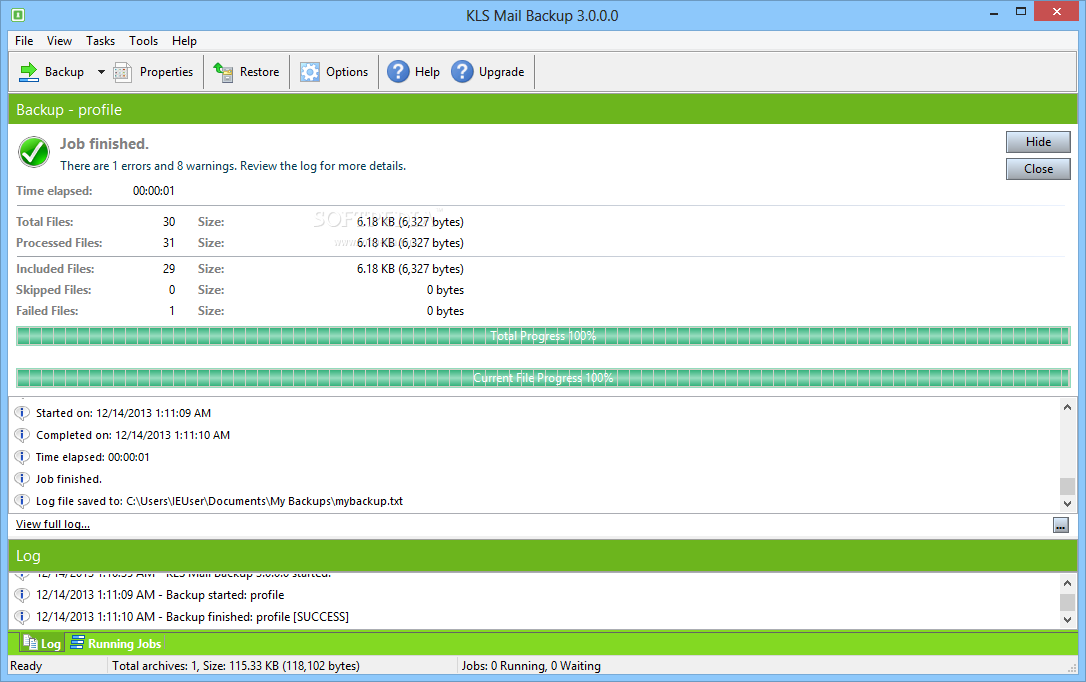Click the Current File Progress 100% bar
The width and height of the screenshot is (1086, 682).
click(543, 377)
